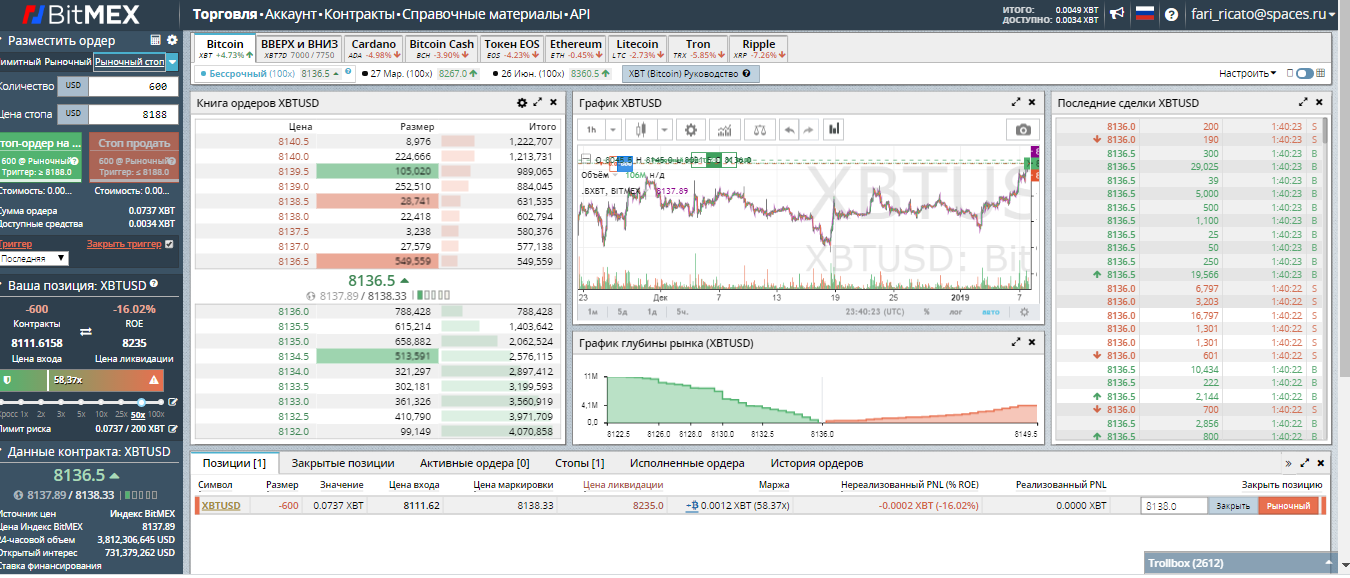Viewport: 1350px width, 578px height.
Task: Collapse the 'Ваша позиция: XBTUSD' section
Action: point(78,286)
